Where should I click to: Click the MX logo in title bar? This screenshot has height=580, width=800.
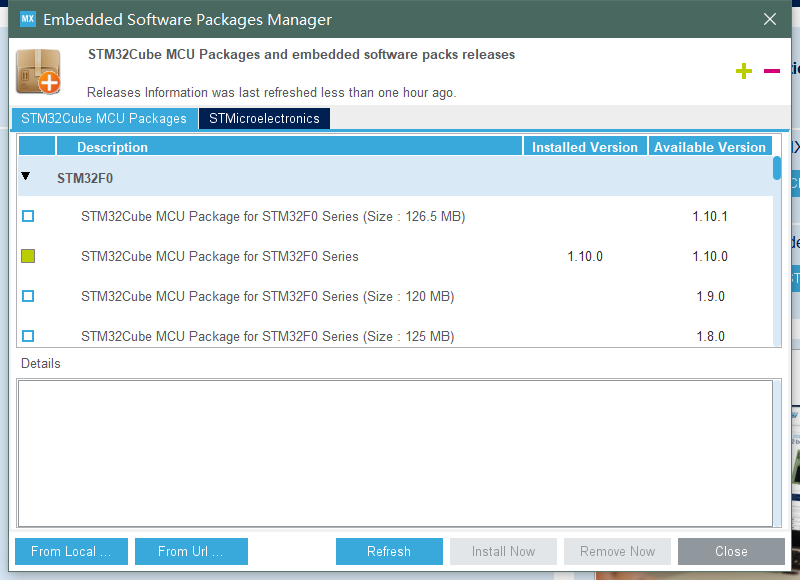click(x=28, y=19)
